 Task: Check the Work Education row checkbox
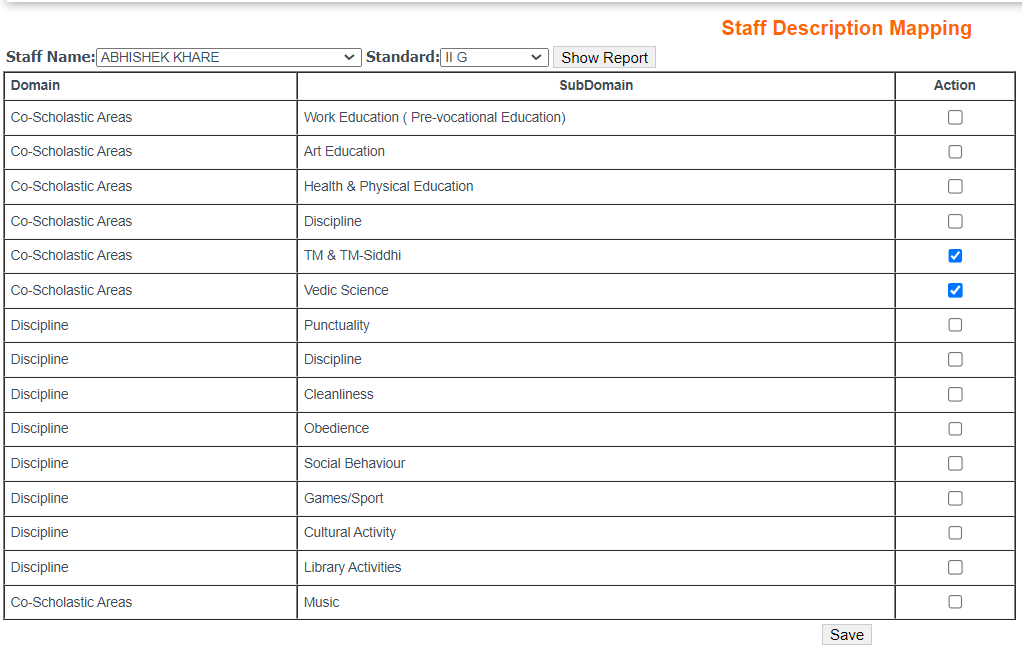click(x=955, y=117)
